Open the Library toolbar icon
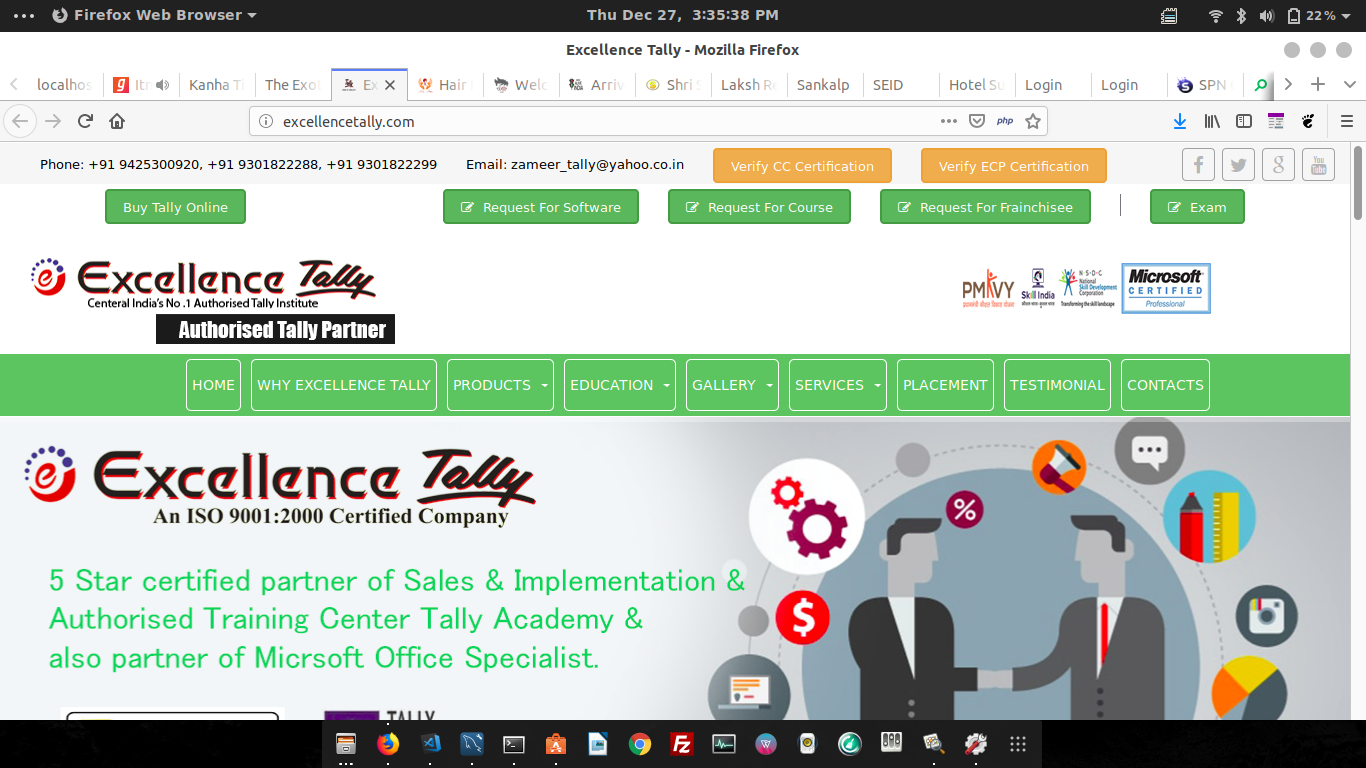 [1212, 121]
